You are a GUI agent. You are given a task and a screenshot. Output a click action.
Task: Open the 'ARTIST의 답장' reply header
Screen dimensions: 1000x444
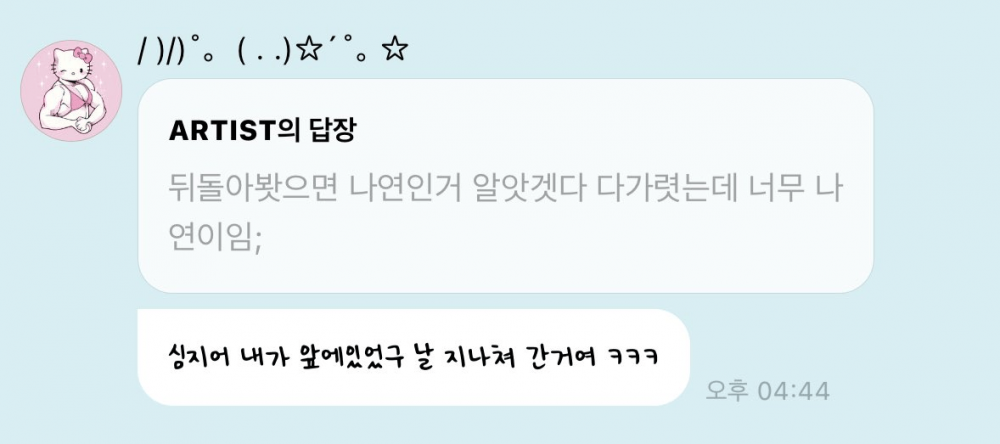click(x=262, y=131)
